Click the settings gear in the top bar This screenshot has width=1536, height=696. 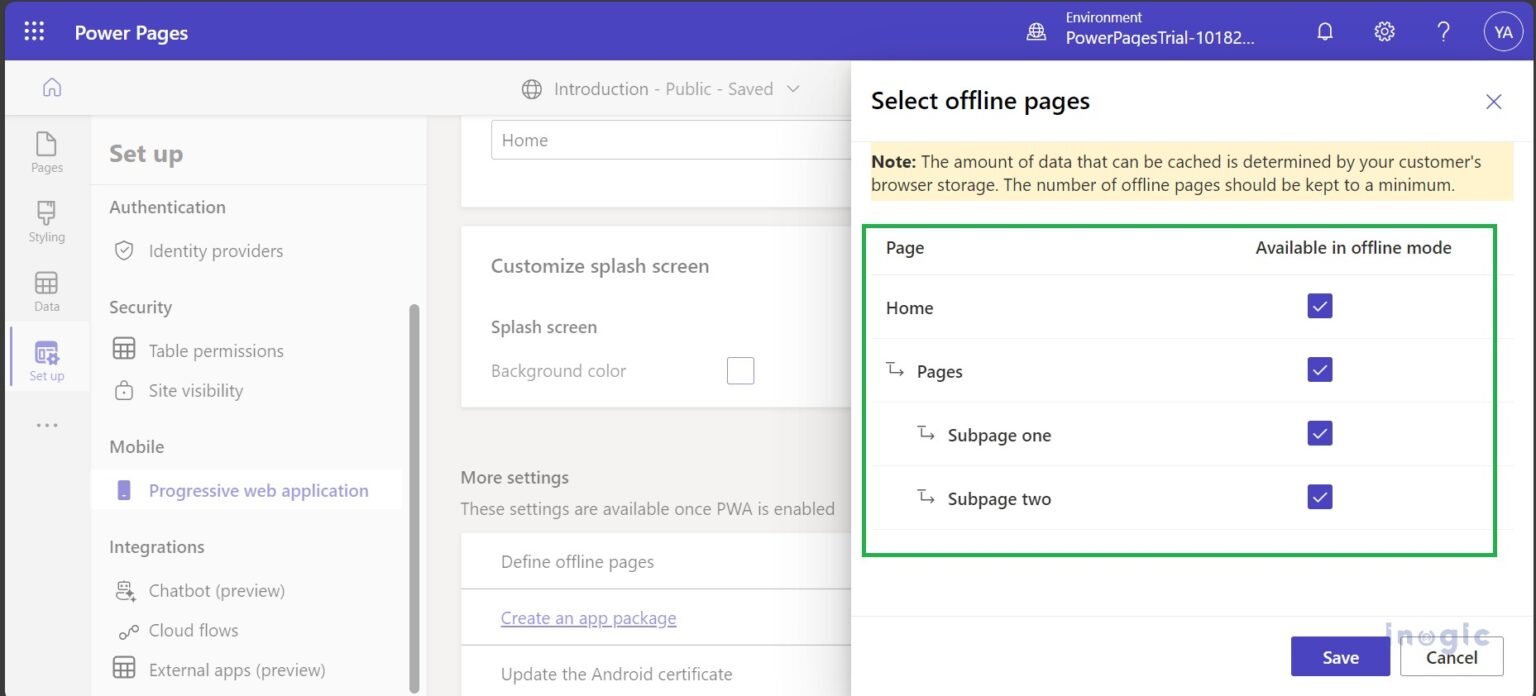(x=1384, y=31)
